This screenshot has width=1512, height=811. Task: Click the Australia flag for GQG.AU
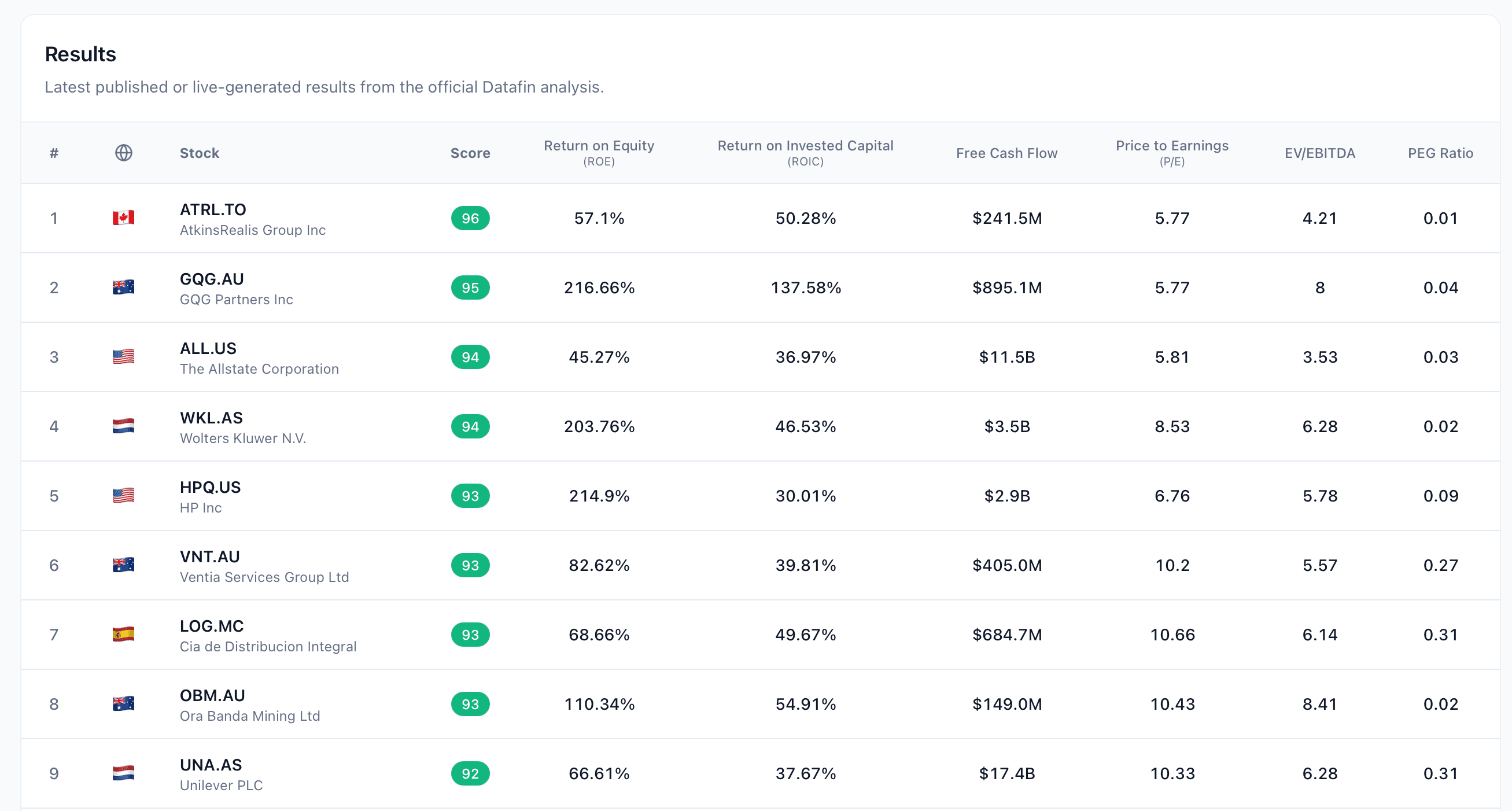pyautogui.click(x=123, y=287)
